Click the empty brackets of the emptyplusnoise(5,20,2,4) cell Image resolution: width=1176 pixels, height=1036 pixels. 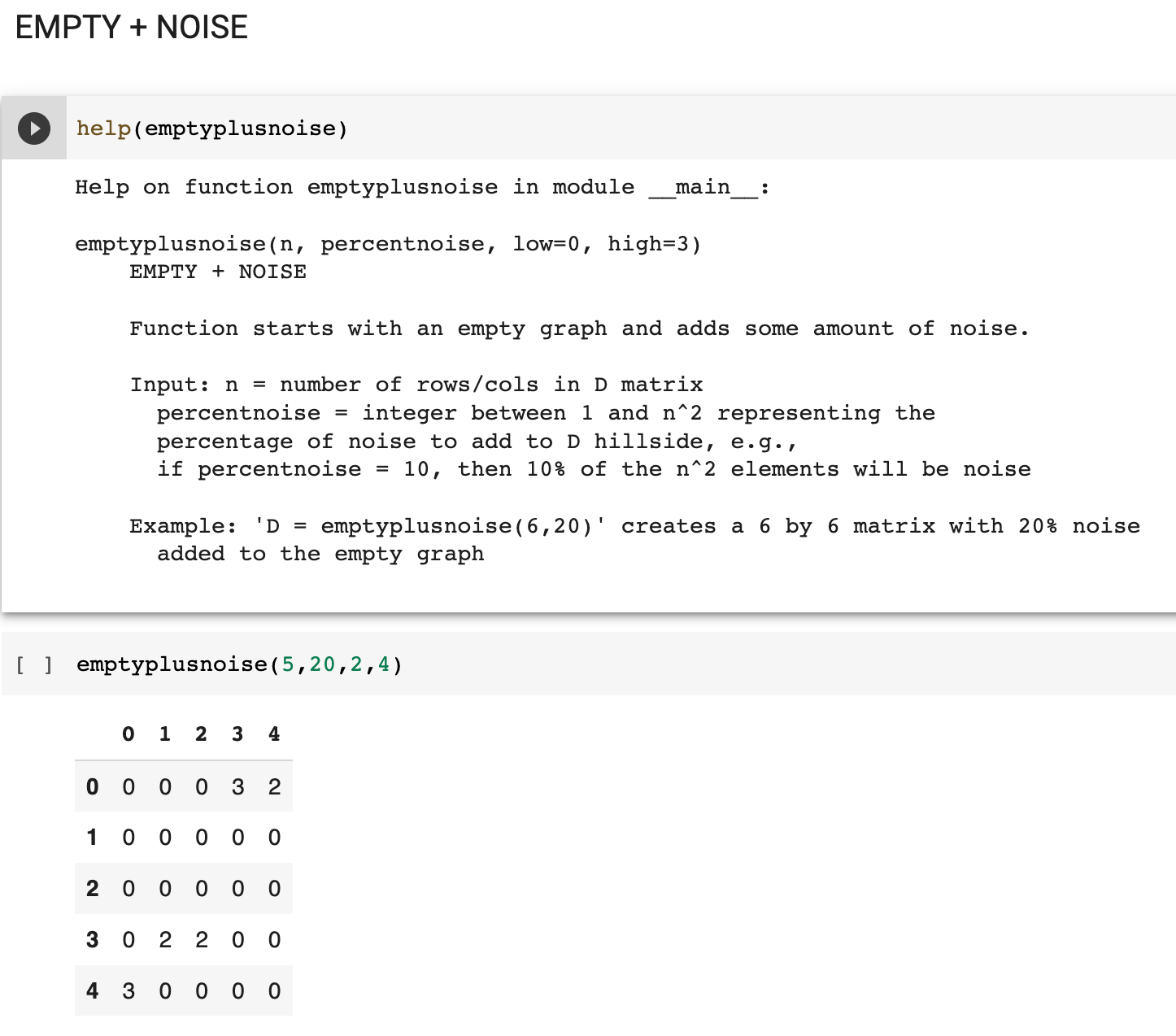pyautogui.click(x=34, y=665)
